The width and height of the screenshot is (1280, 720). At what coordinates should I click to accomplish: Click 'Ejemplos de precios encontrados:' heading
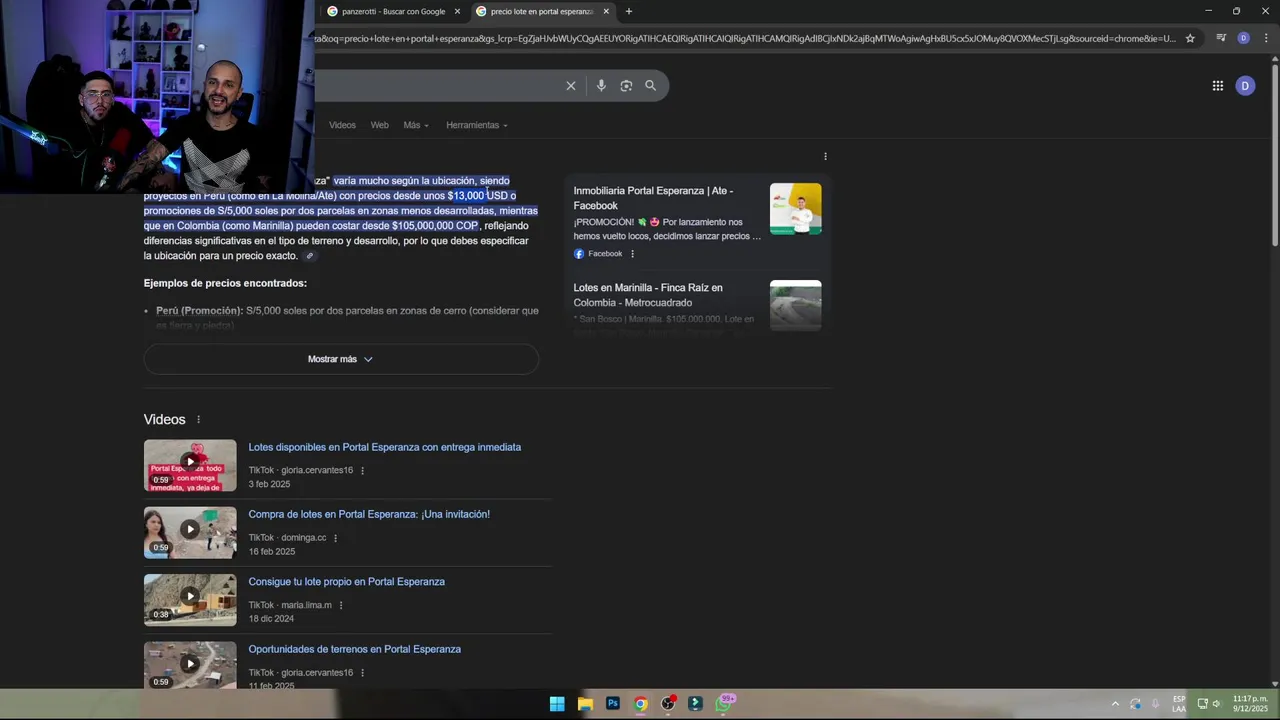225,284
